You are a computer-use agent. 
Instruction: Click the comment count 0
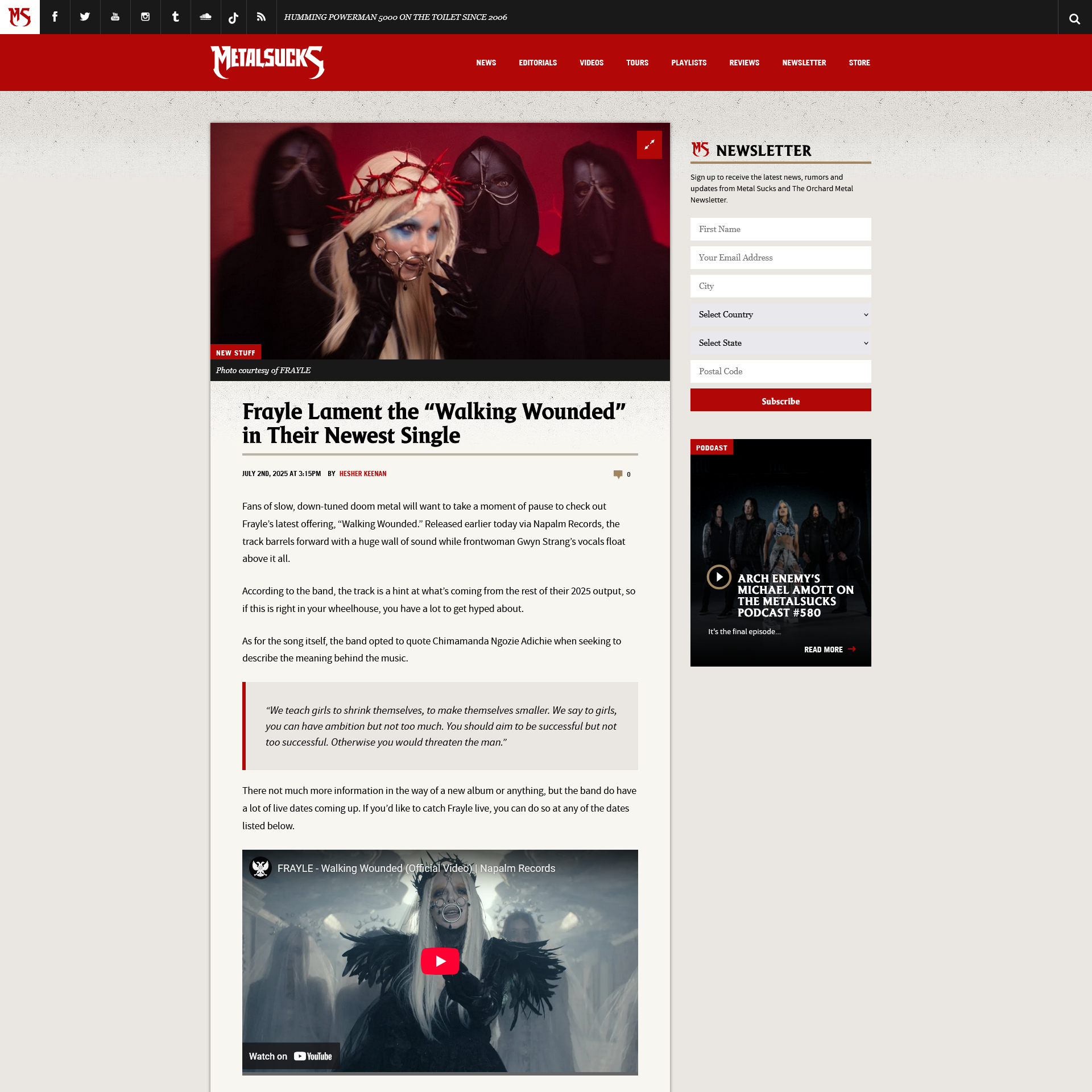tap(628, 474)
